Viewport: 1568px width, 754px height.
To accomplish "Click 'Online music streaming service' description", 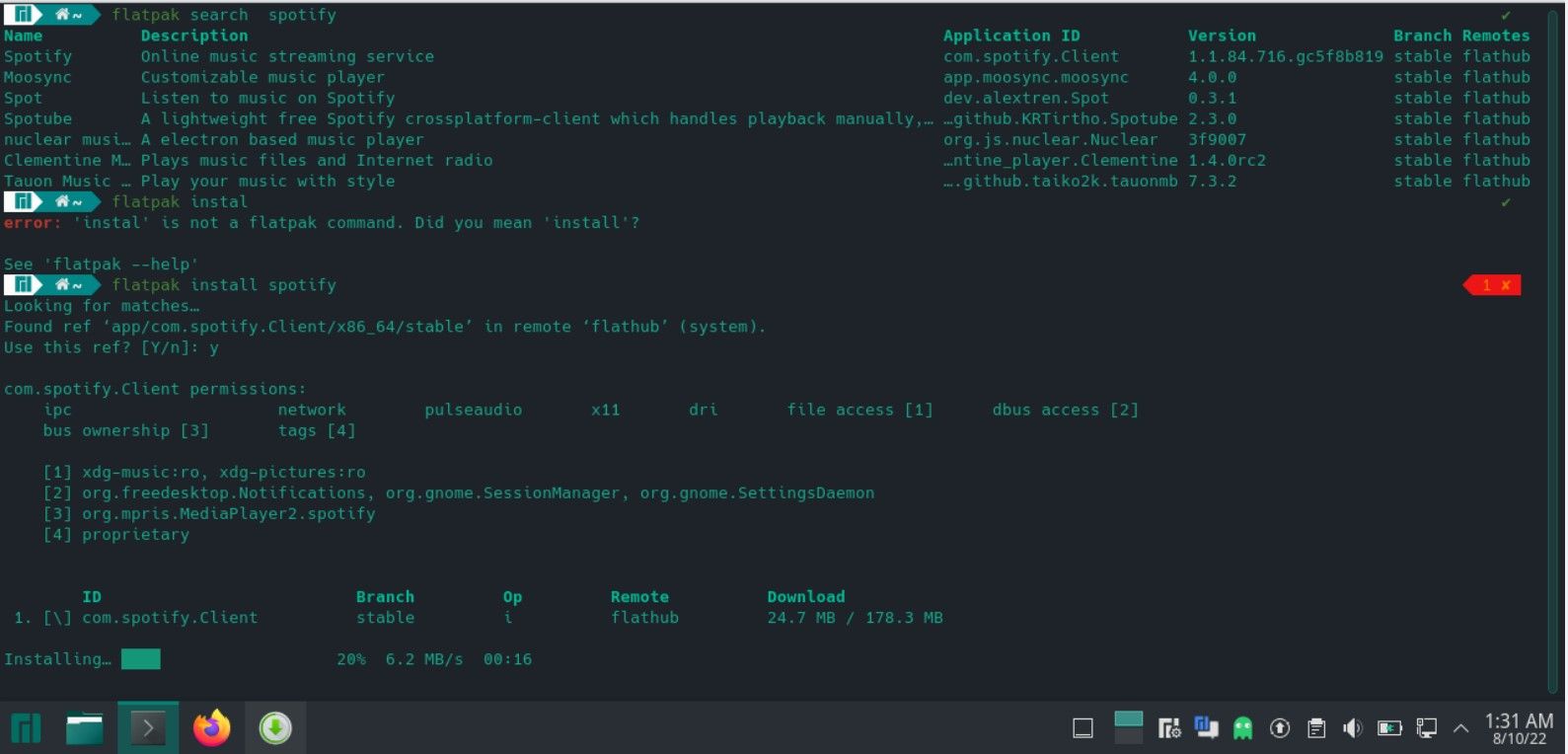I will click(287, 56).
